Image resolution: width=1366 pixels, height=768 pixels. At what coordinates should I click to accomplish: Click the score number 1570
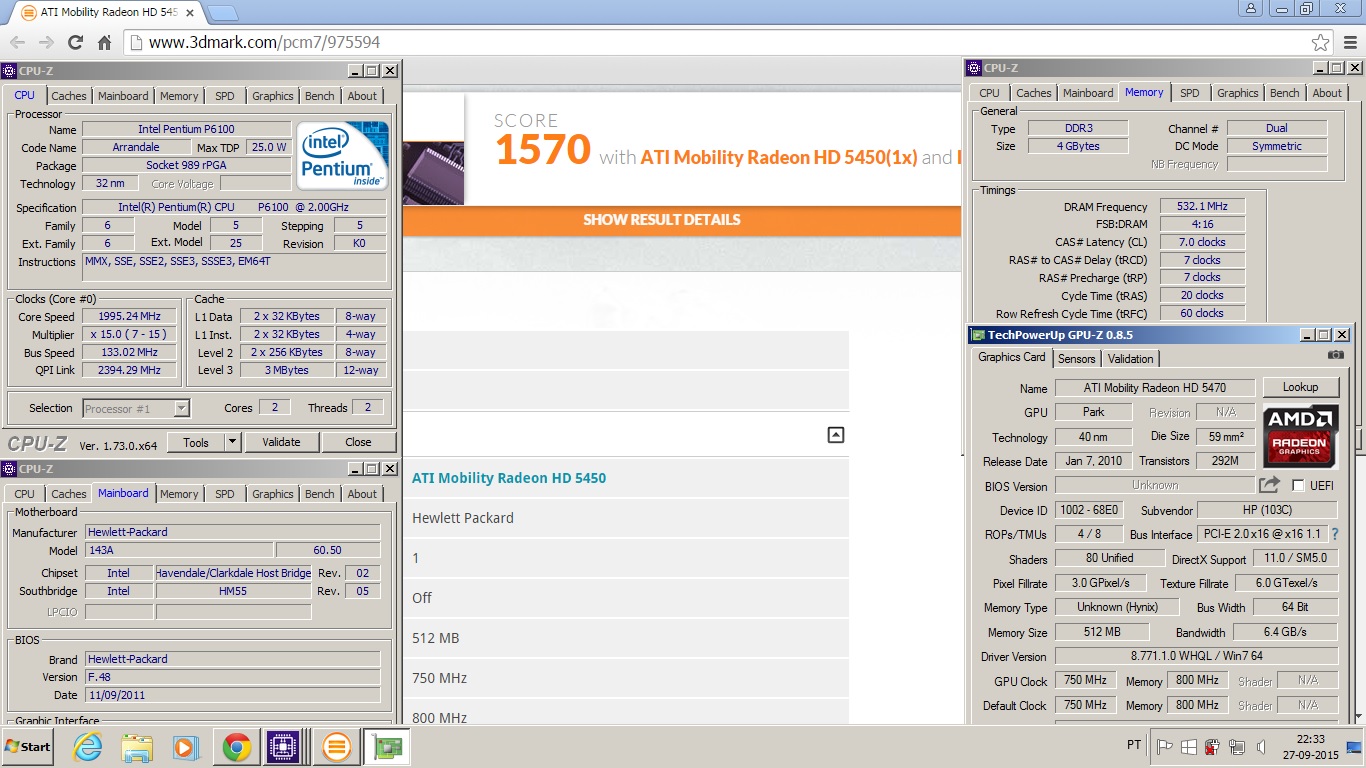click(543, 150)
